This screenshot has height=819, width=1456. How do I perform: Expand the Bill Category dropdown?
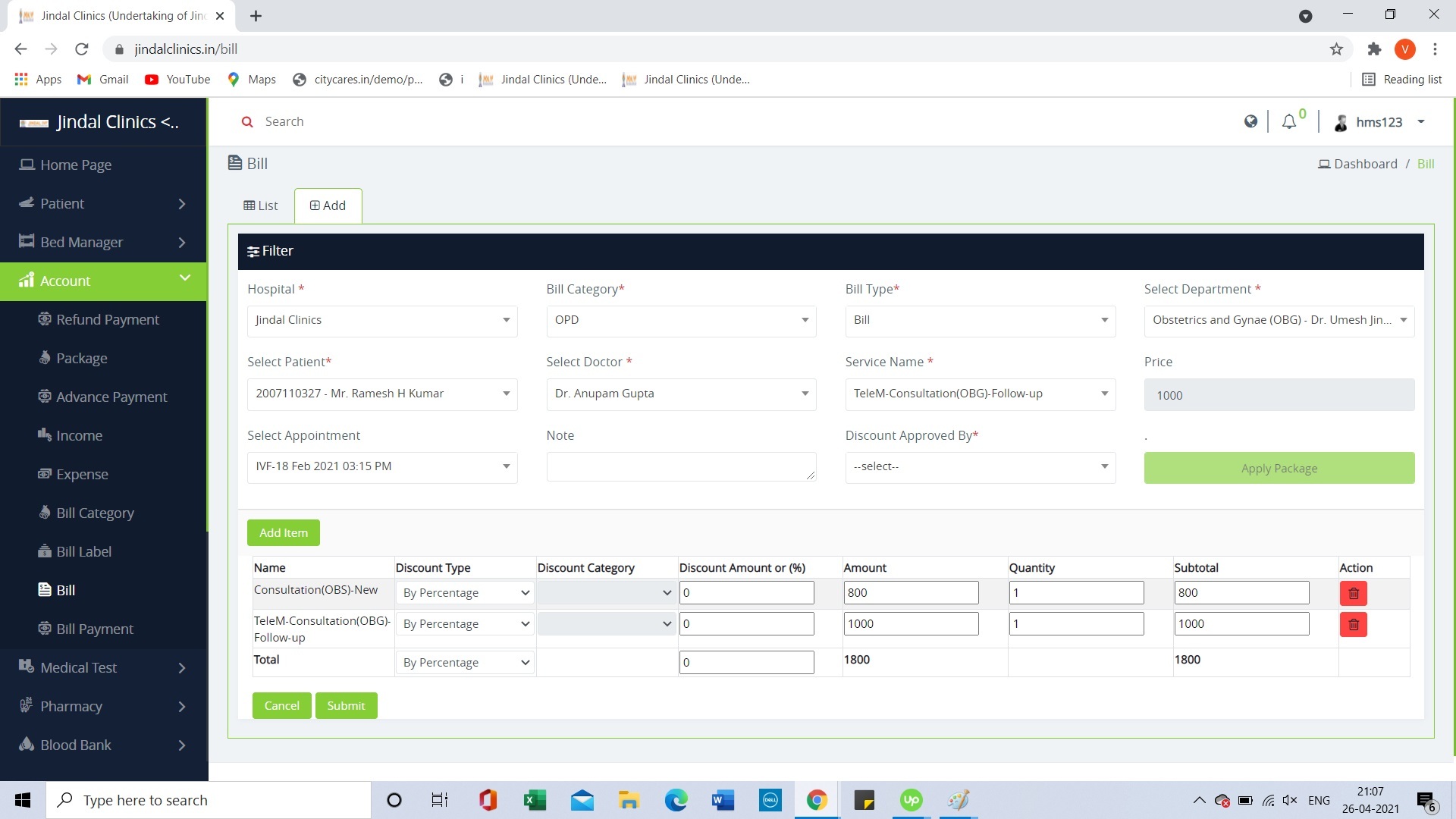pos(680,320)
